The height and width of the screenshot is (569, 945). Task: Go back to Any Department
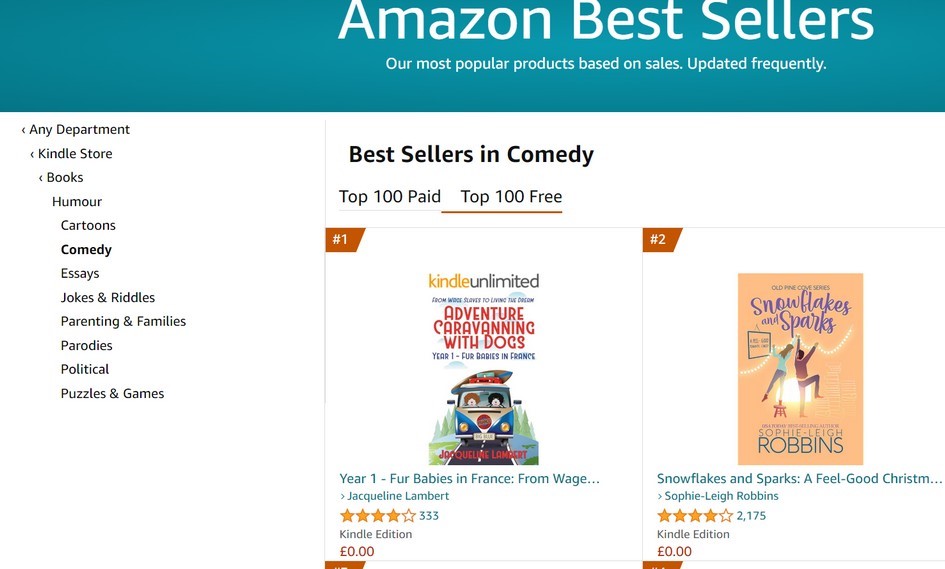point(79,130)
